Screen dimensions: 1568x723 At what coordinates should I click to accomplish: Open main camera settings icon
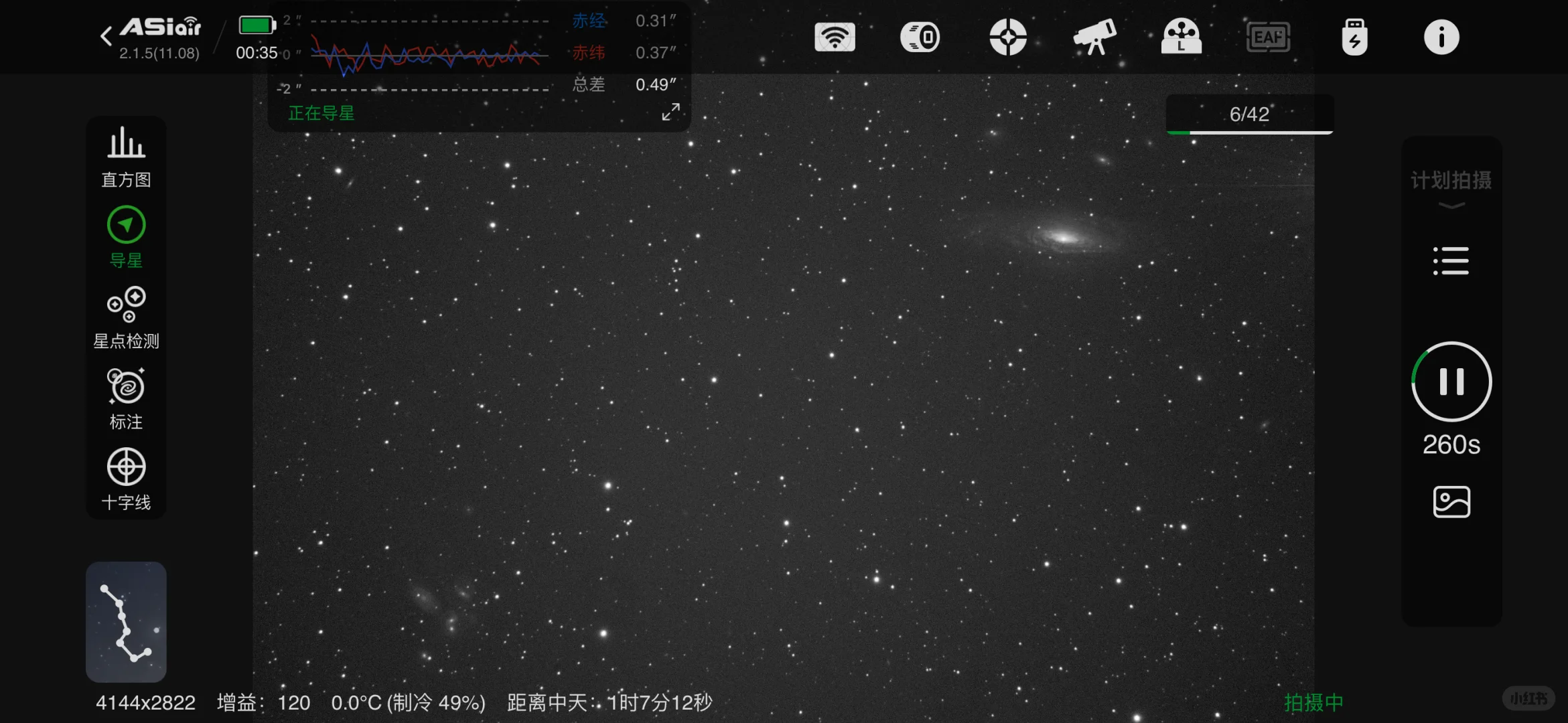tap(920, 37)
